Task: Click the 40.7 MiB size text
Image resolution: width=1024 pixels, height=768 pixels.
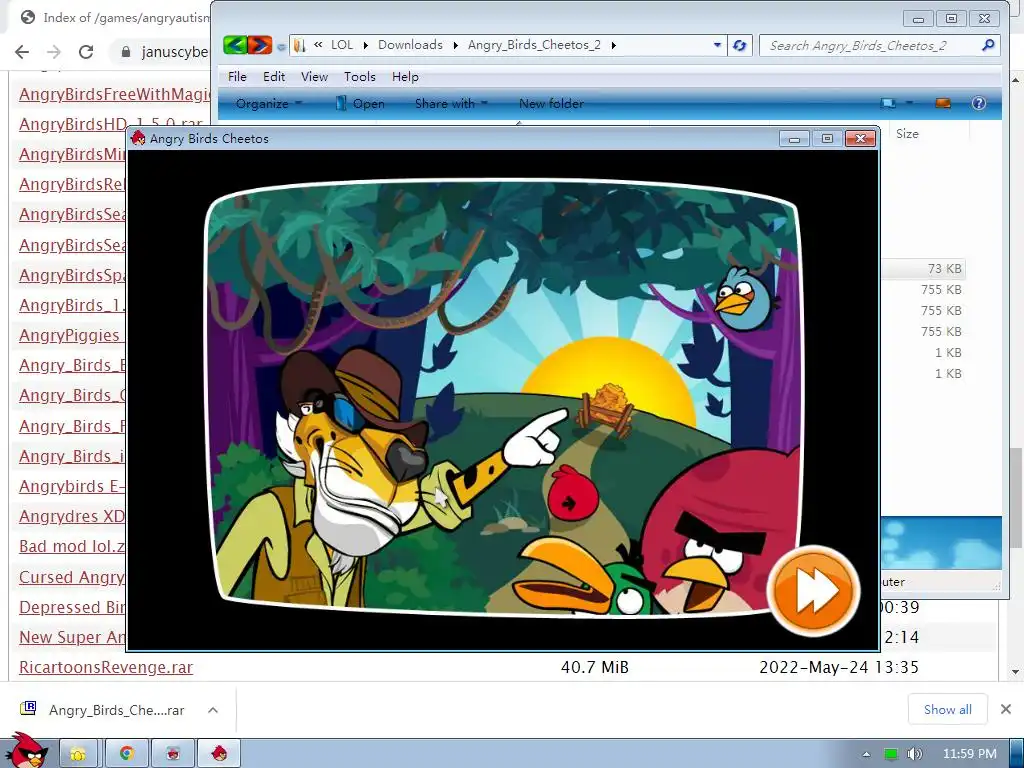Action: [x=594, y=667]
